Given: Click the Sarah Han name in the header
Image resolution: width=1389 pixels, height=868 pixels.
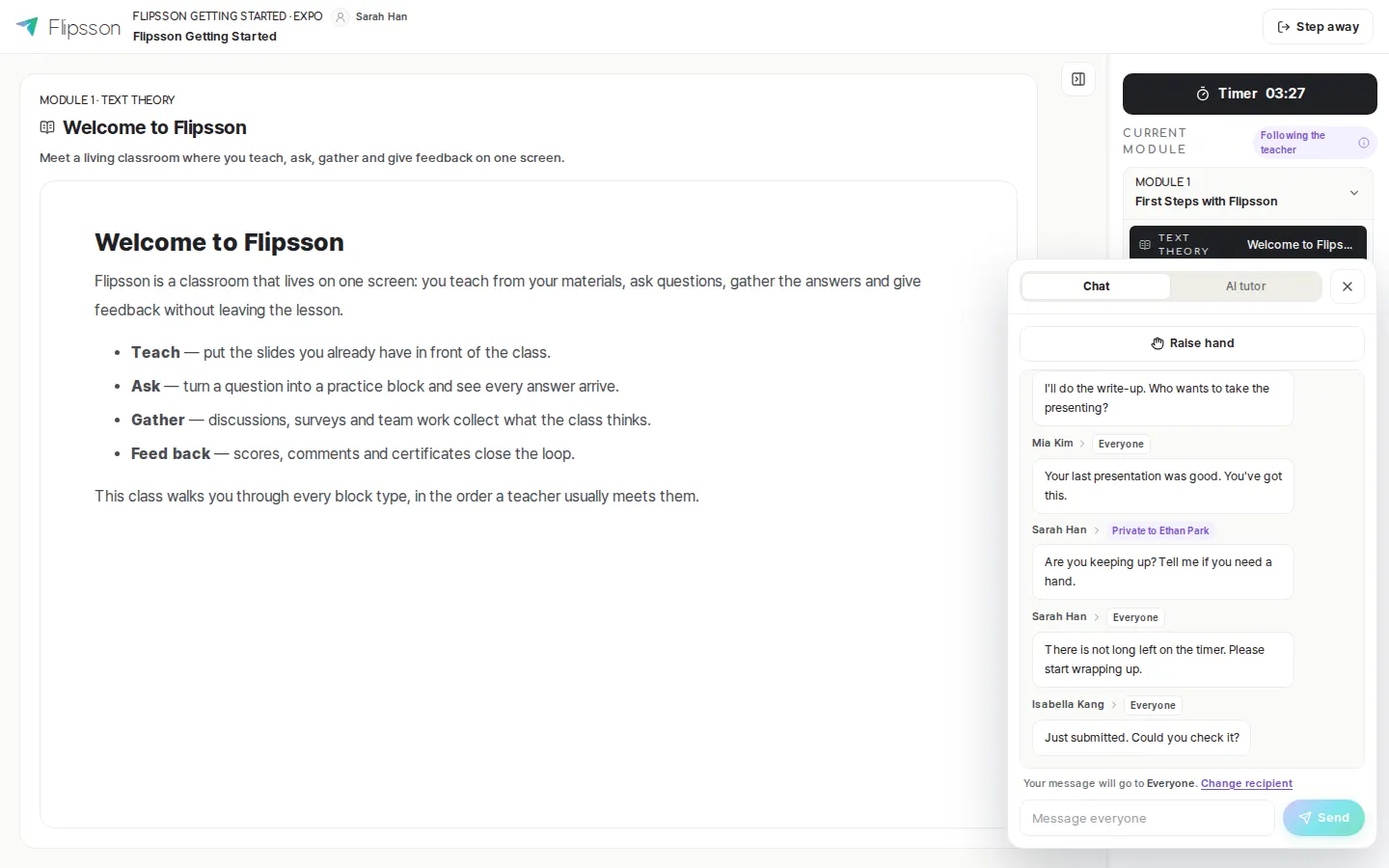Looking at the screenshot, I should pyautogui.click(x=381, y=16).
